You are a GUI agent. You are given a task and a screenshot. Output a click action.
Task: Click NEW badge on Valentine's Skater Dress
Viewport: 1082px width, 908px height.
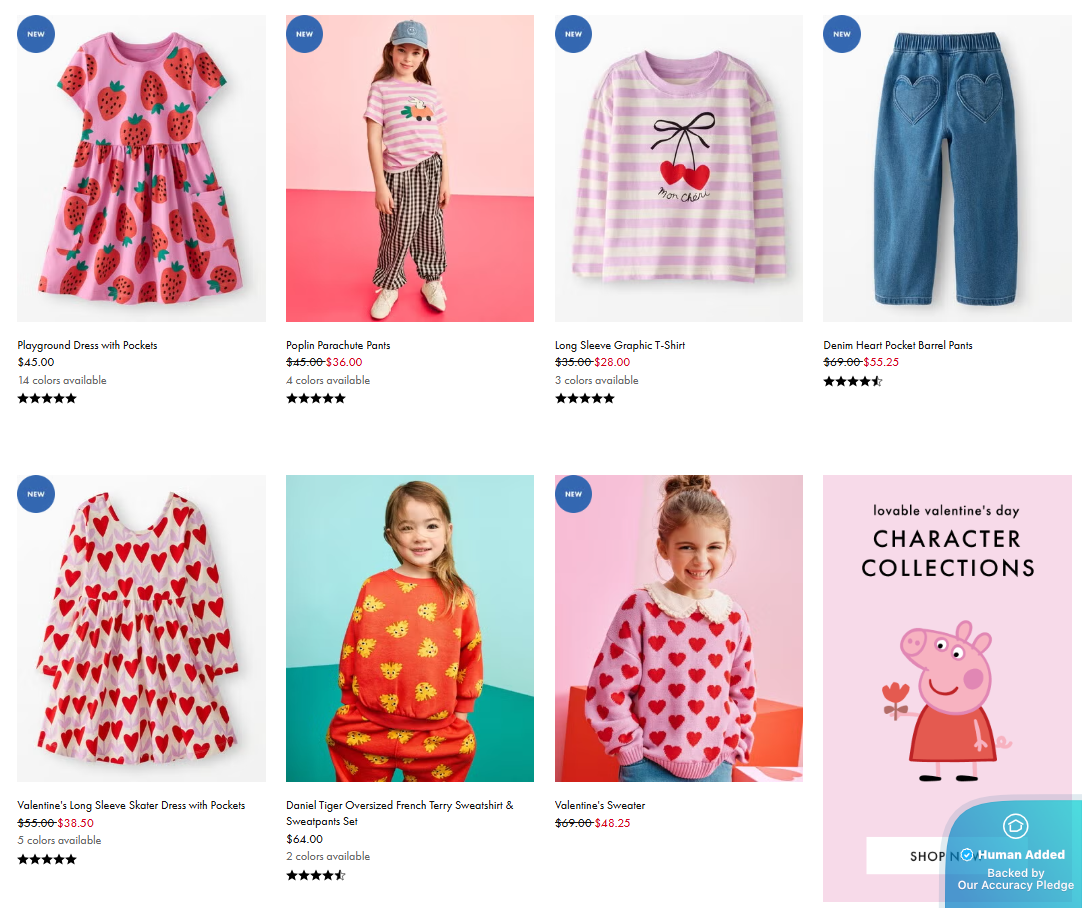pyautogui.click(x=36, y=493)
